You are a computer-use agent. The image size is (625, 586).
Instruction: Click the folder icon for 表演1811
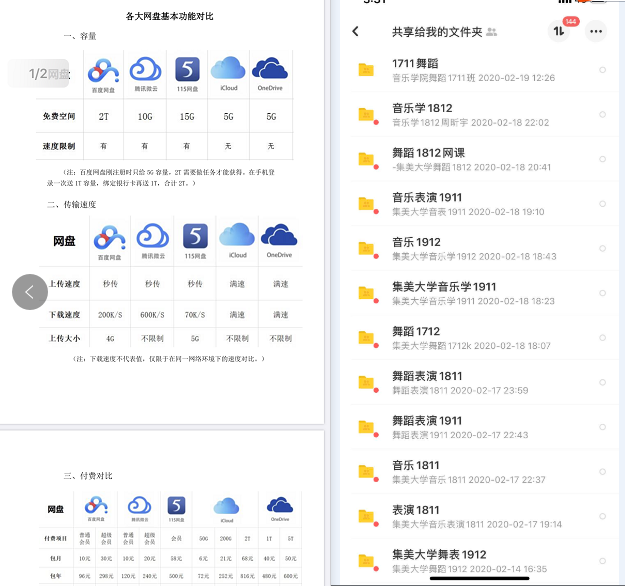click(x=367, y=517)
